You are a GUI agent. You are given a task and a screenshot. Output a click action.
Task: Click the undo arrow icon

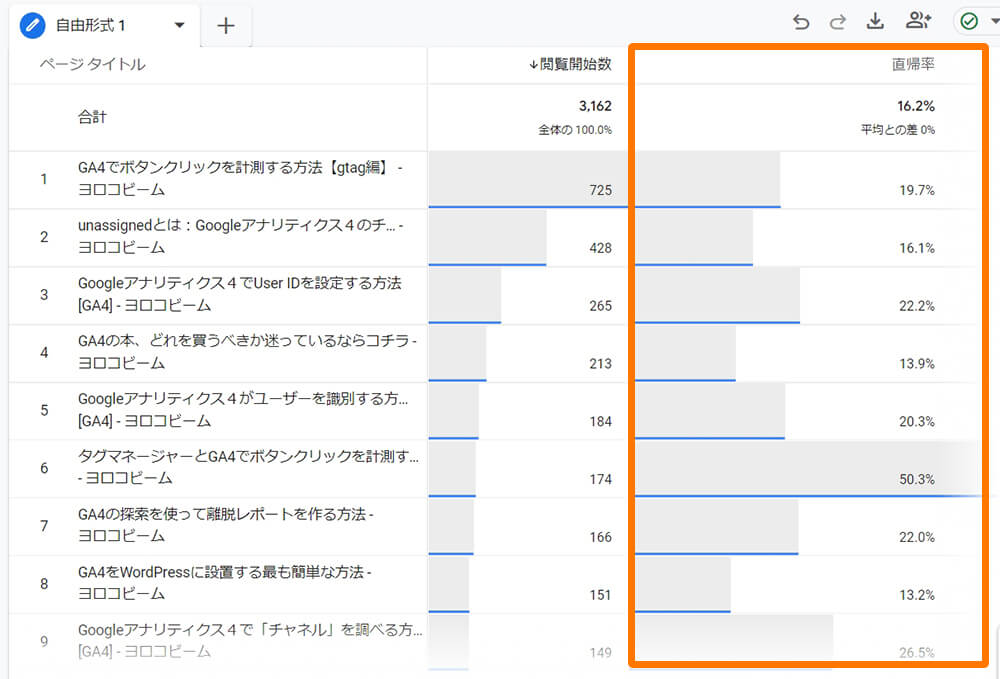(801, 22)
